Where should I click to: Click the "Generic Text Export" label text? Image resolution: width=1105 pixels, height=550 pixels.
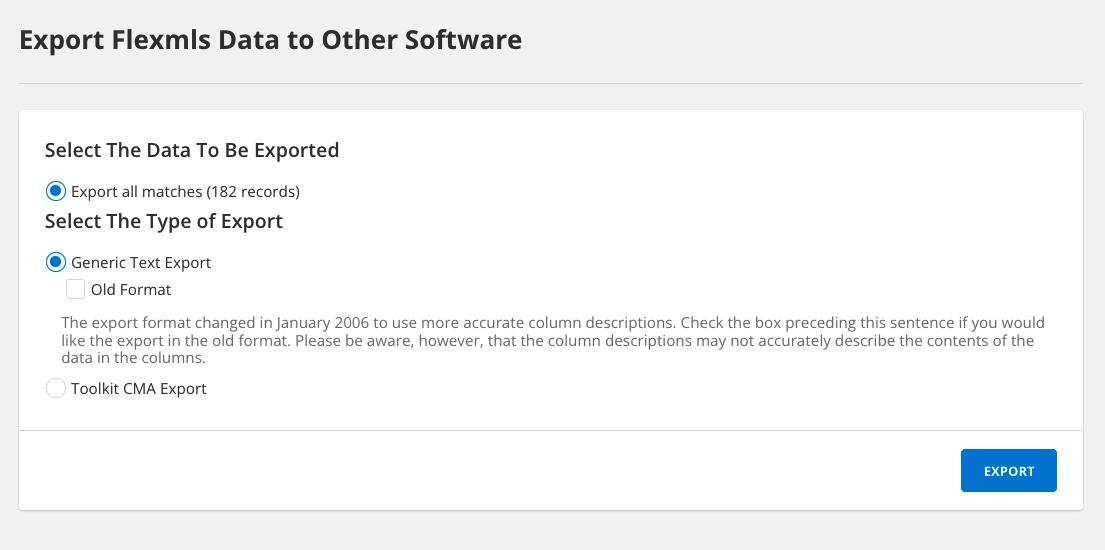(x=141, y=263)
